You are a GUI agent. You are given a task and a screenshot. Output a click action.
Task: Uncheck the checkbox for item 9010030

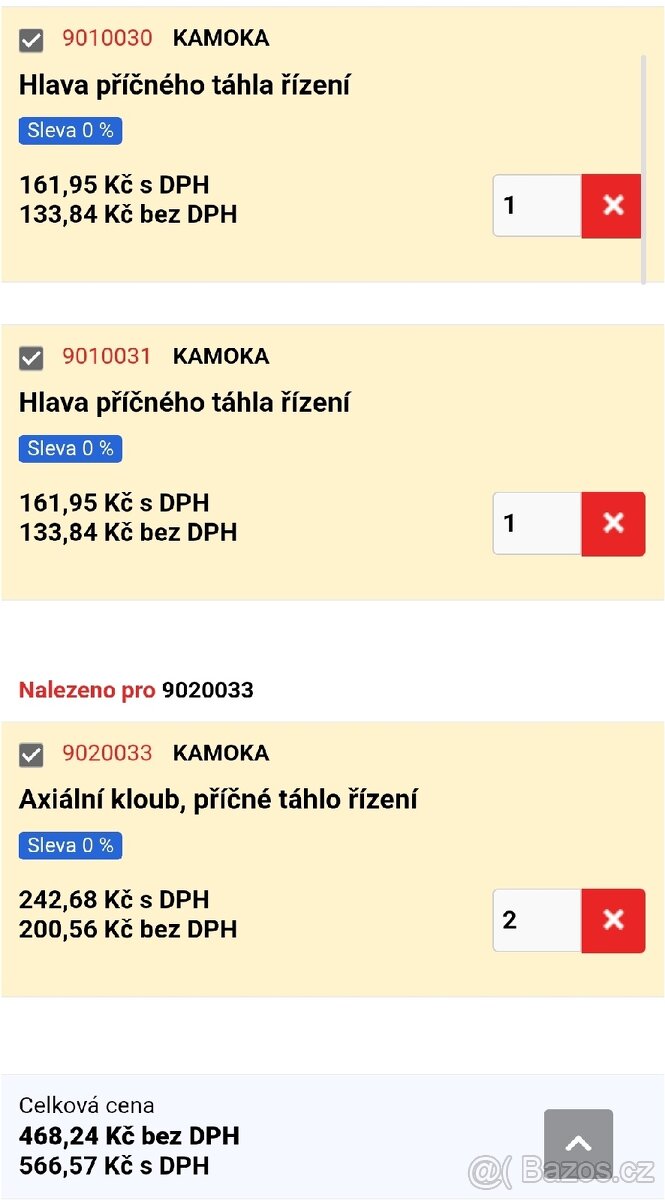[x=31, y=41]
